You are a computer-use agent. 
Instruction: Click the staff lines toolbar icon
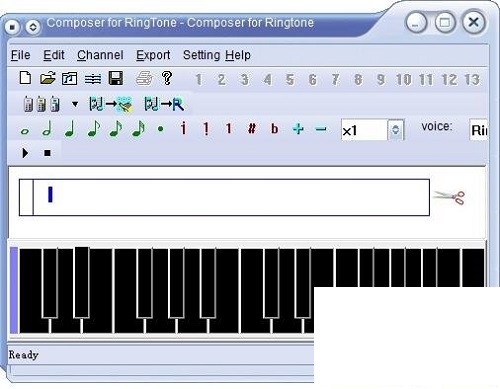click(93, 79)
